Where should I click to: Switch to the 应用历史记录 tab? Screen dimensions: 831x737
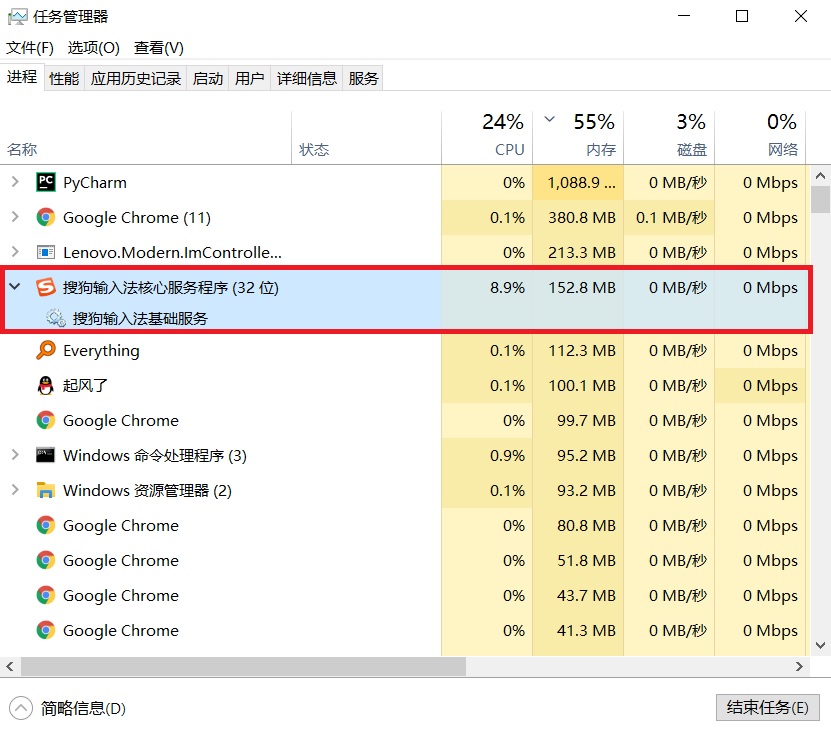point(136,78)
